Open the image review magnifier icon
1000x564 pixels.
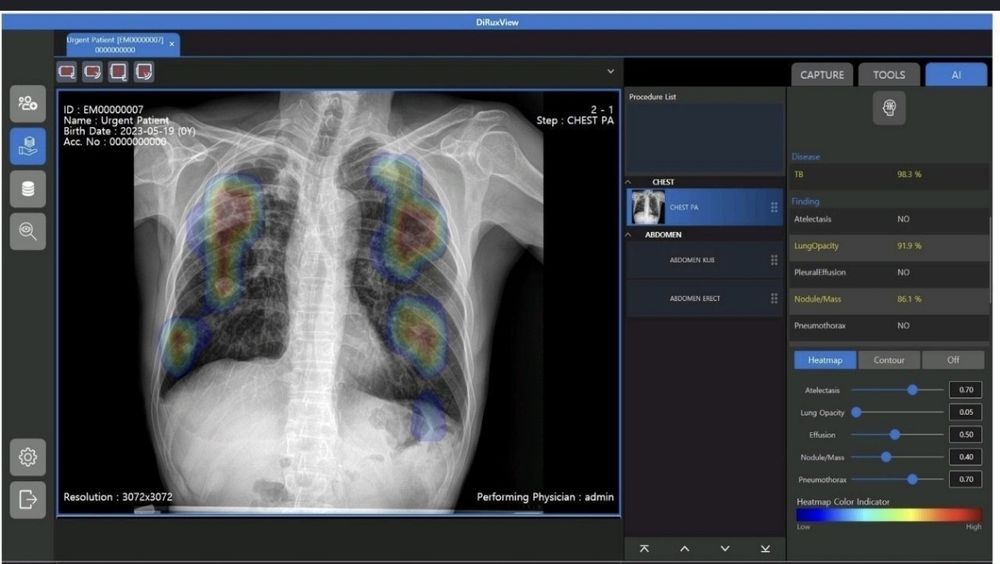[27, 231]
